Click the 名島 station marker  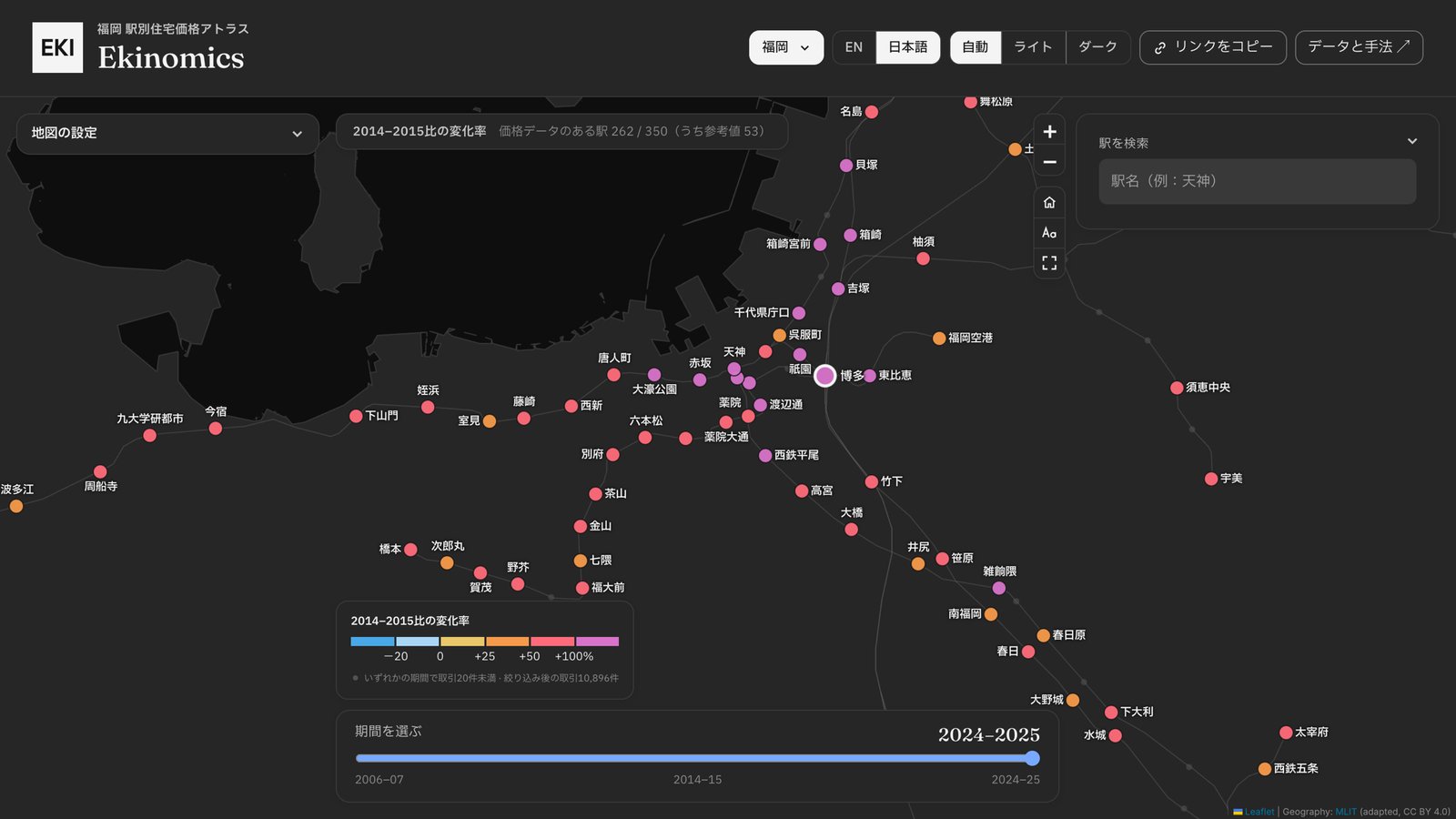pos(872,112)
